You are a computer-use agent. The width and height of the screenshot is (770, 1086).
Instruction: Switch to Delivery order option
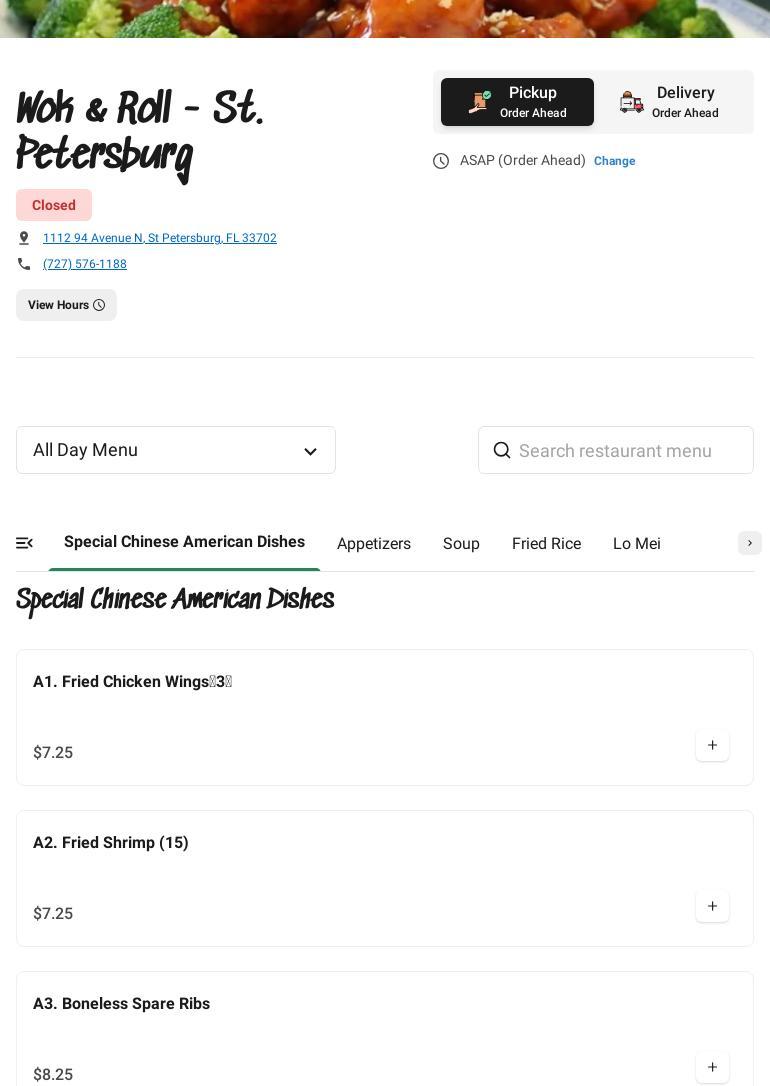(x=670, y=102)
